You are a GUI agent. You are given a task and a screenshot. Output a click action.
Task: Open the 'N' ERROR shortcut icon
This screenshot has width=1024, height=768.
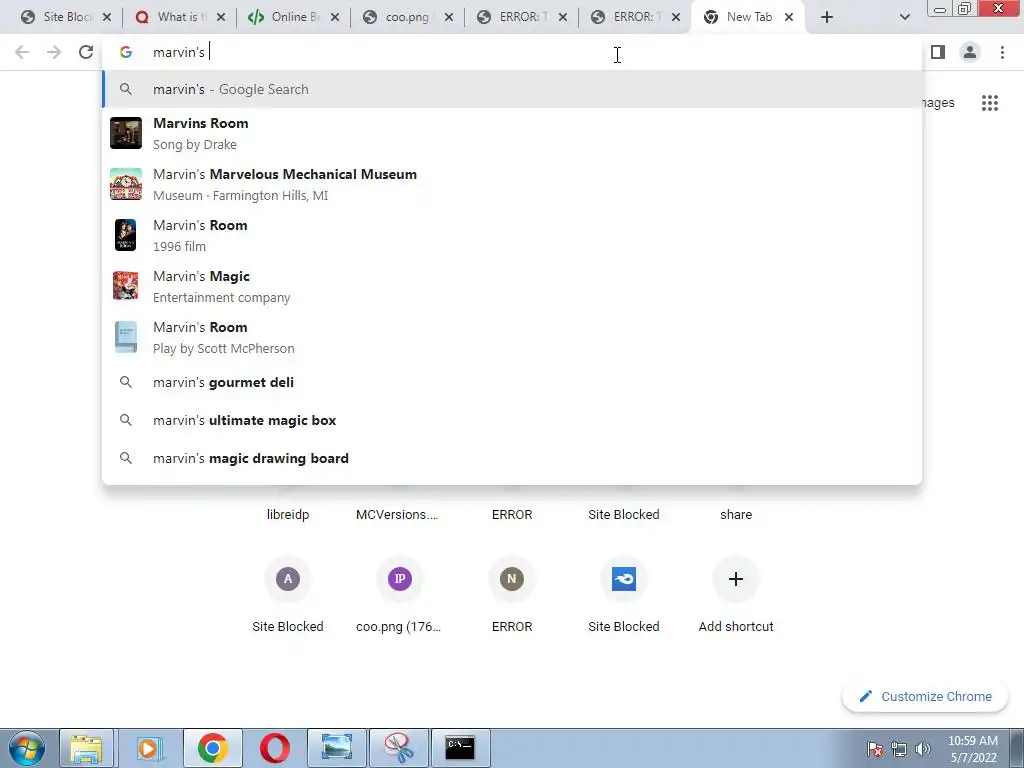pos(512,579)
